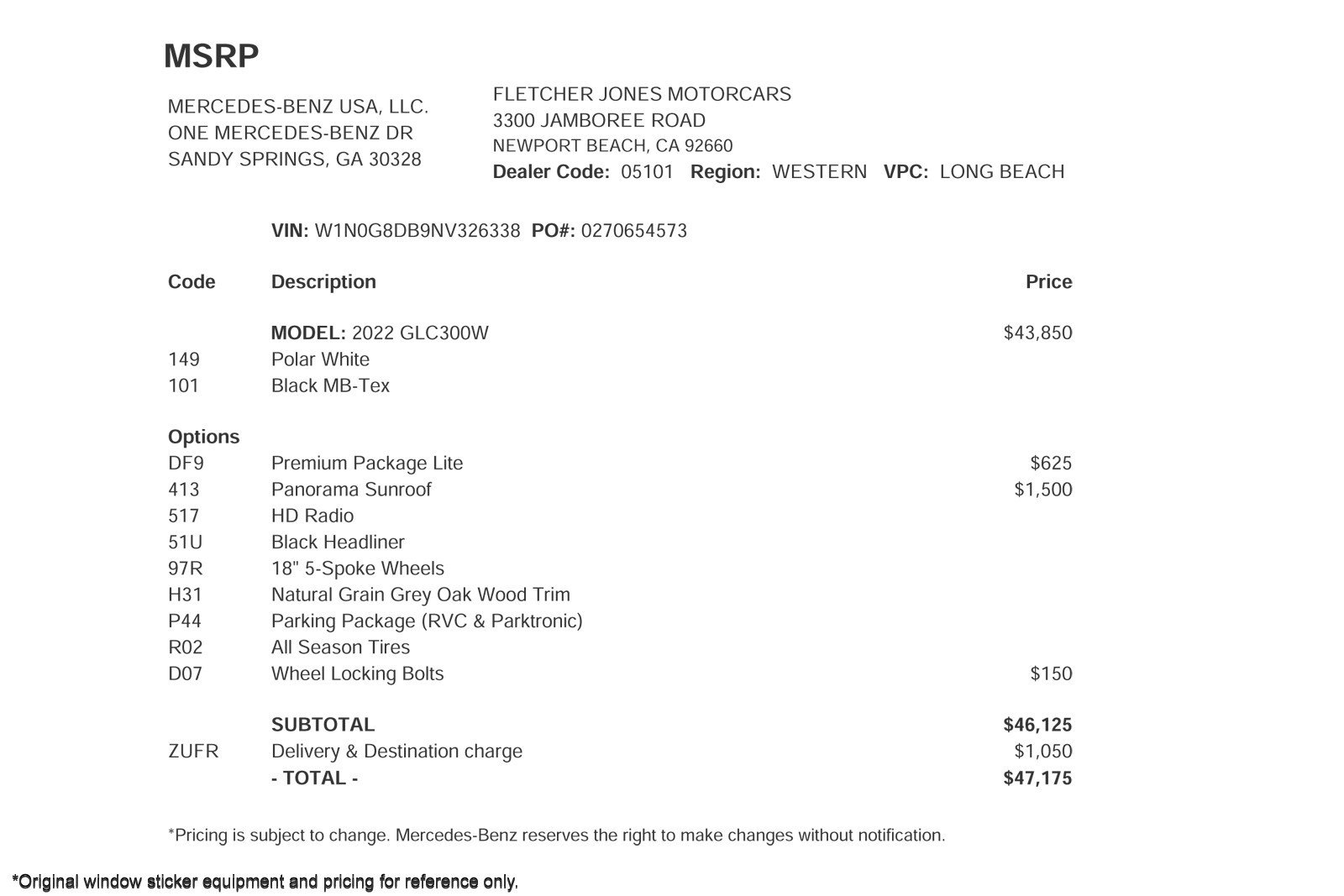Click option code H31

tap(185, 595)
